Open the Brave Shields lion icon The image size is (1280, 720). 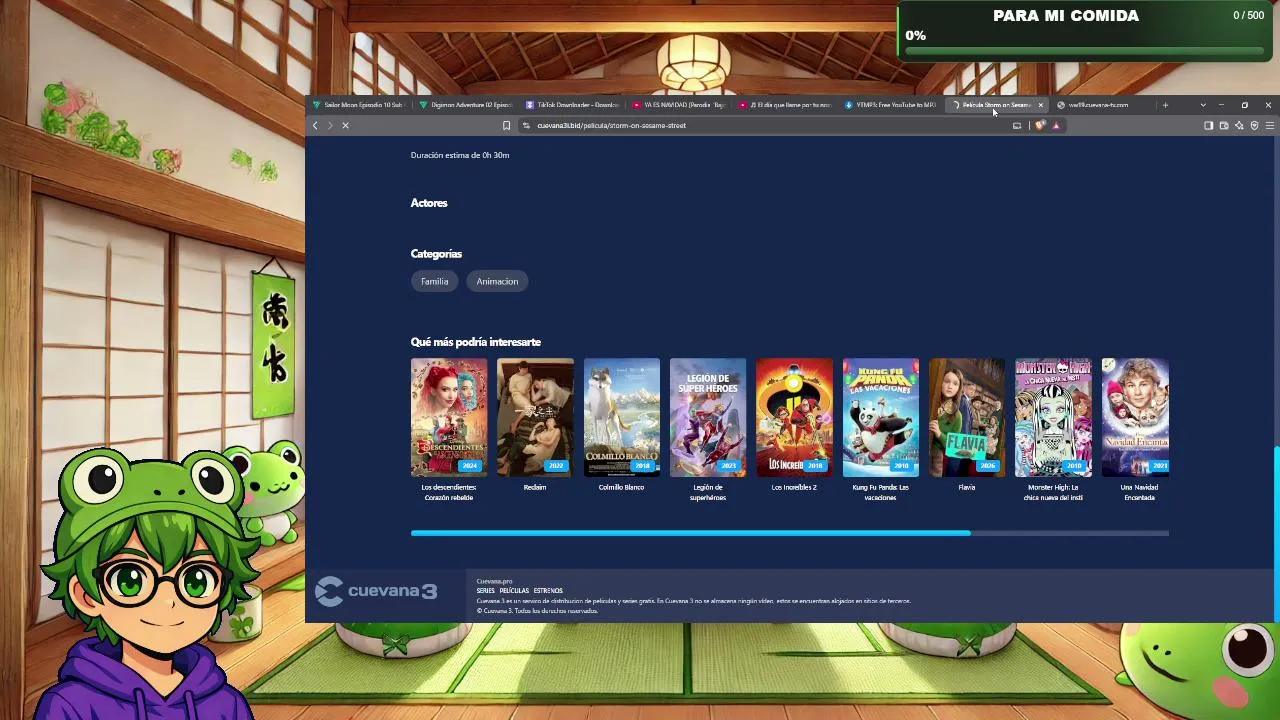(x=1041, y=125)
